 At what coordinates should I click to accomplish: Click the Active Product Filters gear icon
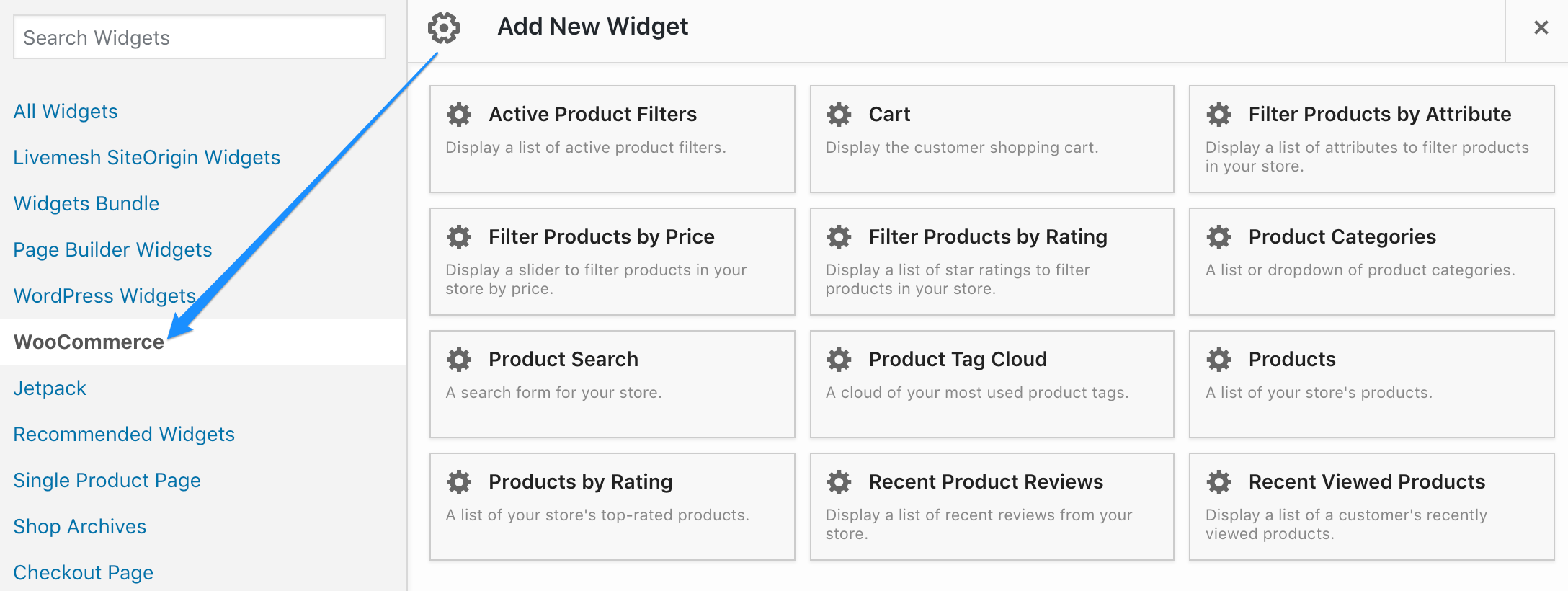(x=459, y=115)
